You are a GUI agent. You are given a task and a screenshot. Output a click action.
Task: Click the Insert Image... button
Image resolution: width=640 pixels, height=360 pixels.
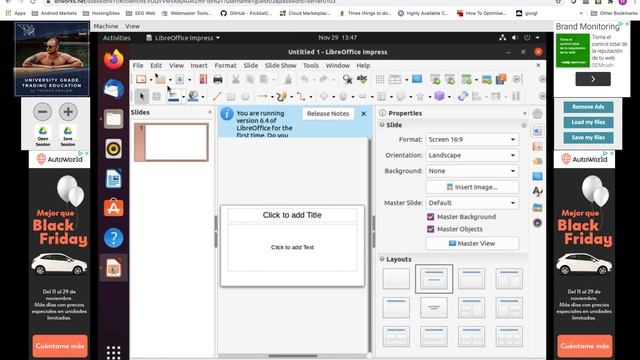[472, 187]
